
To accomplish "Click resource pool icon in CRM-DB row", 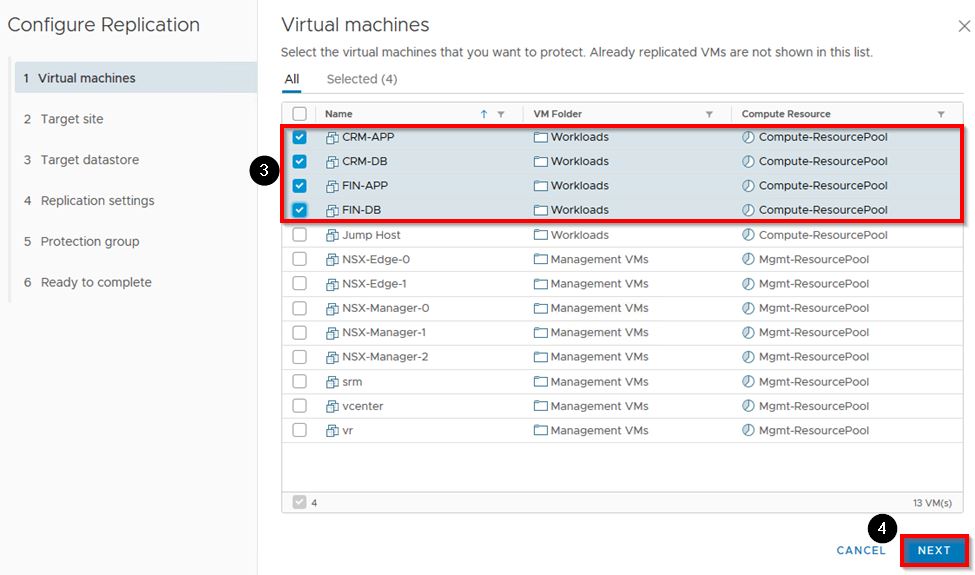I will (x=748, y=162).
